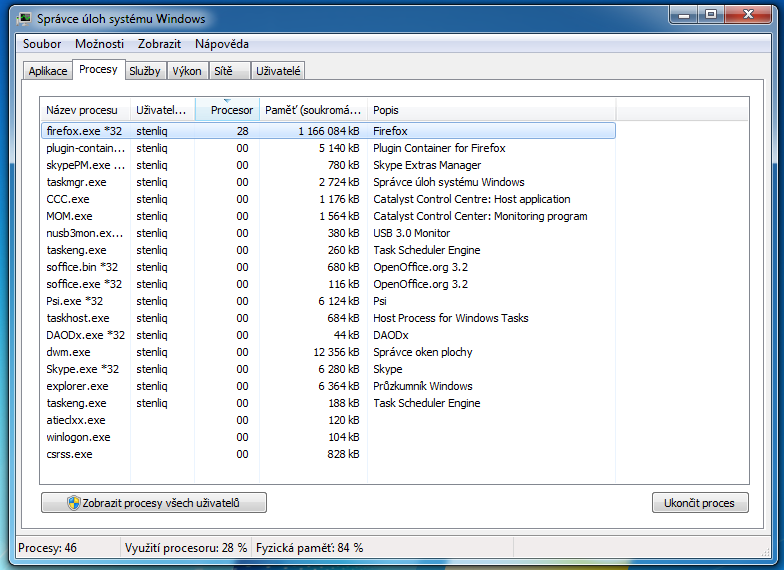Viewport: 784px width, 570px height.
Task: Click the Správce oken plochy description
Action: (422, 352)
